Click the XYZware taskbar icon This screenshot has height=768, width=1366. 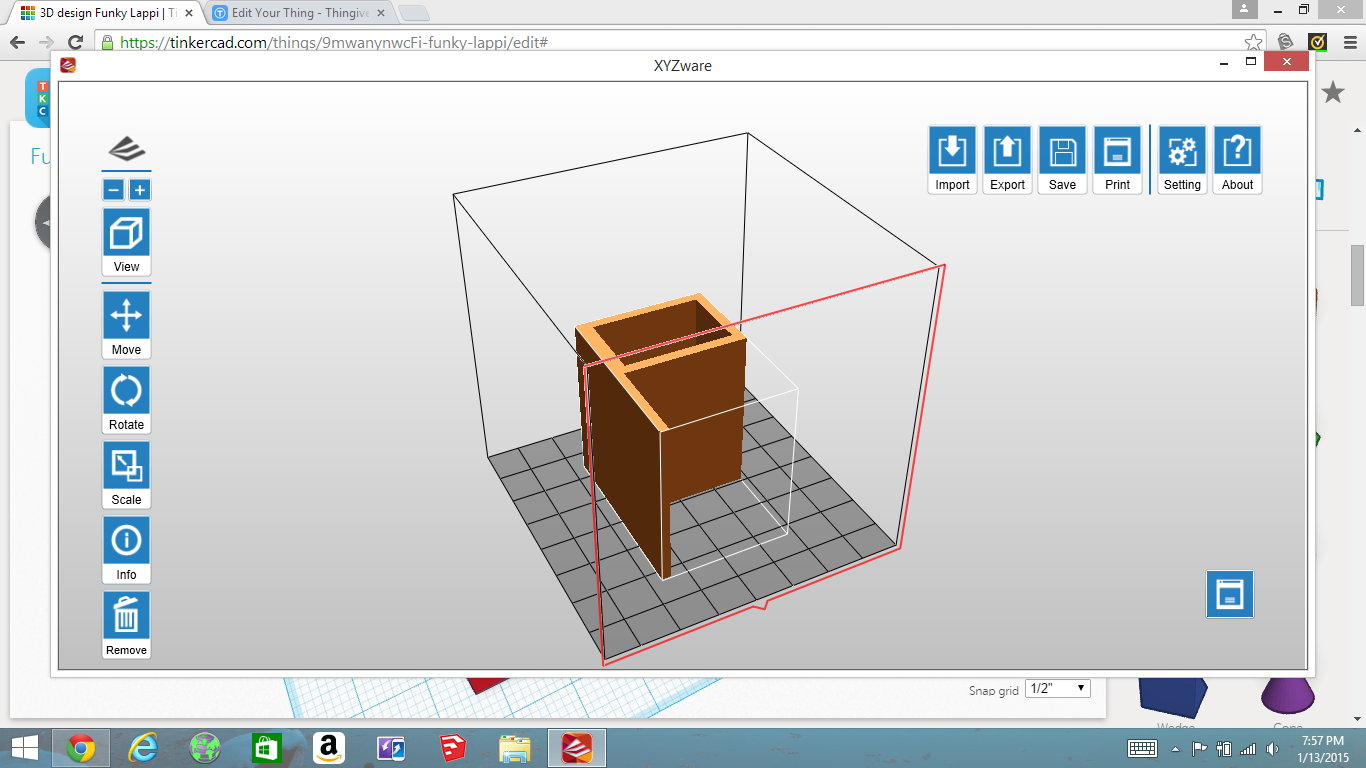(x=577, y=748)
